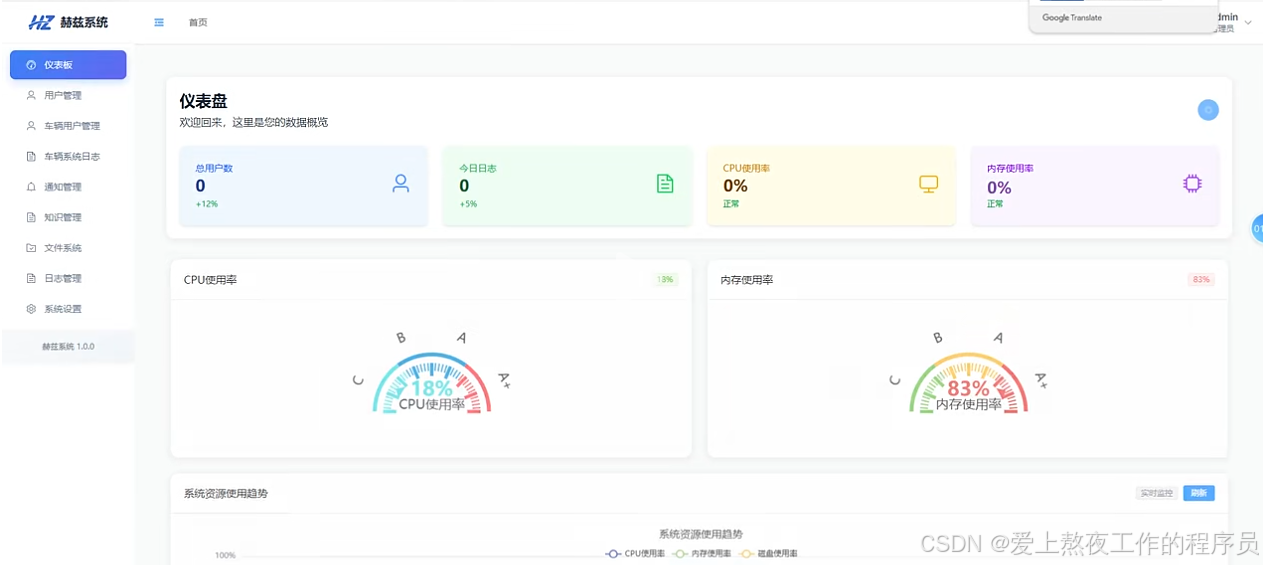Click the 仪表盘 page heading
This screenshot has width=1263, height=565.
coord(203,101)
